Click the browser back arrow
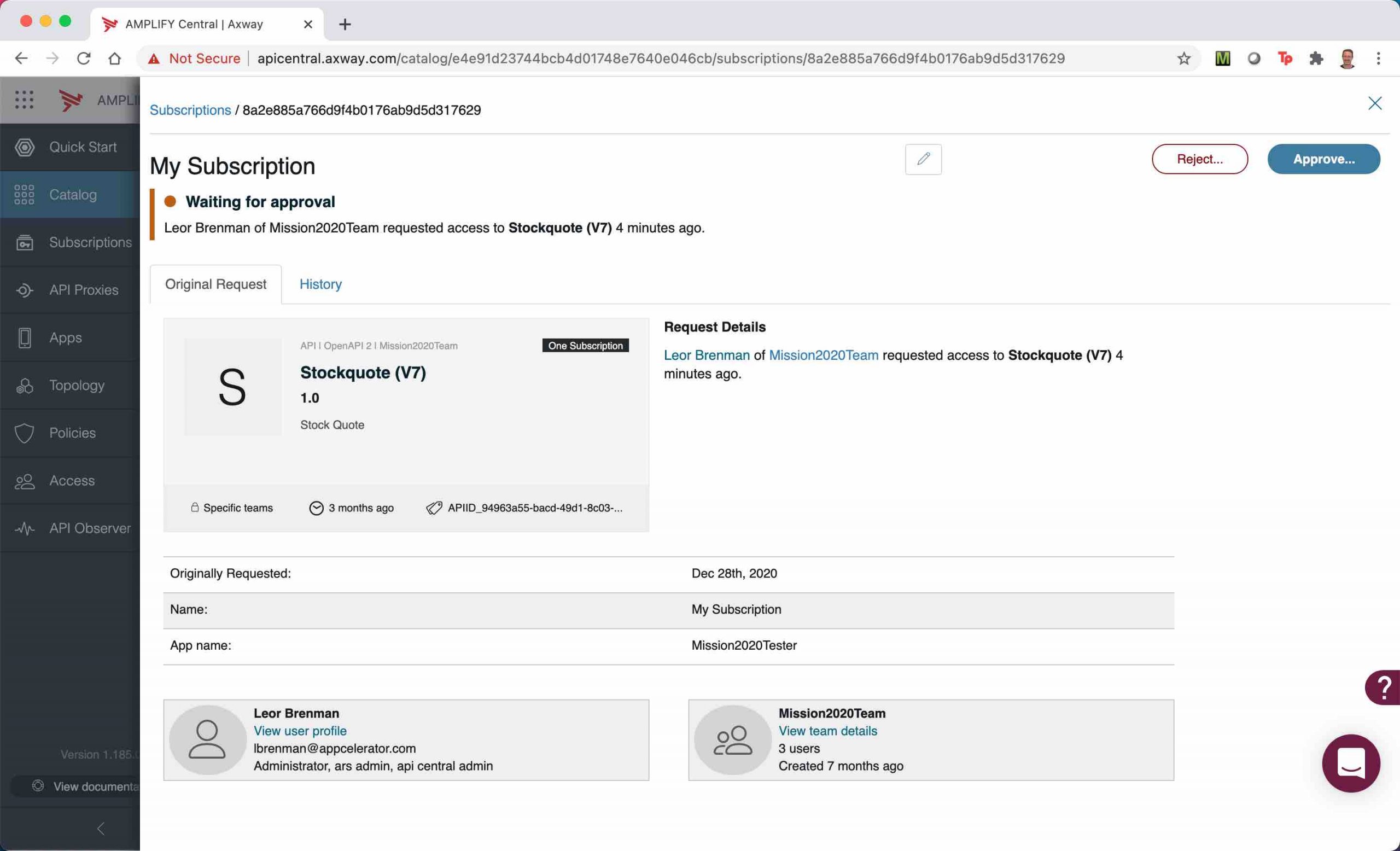 (21, 58)
